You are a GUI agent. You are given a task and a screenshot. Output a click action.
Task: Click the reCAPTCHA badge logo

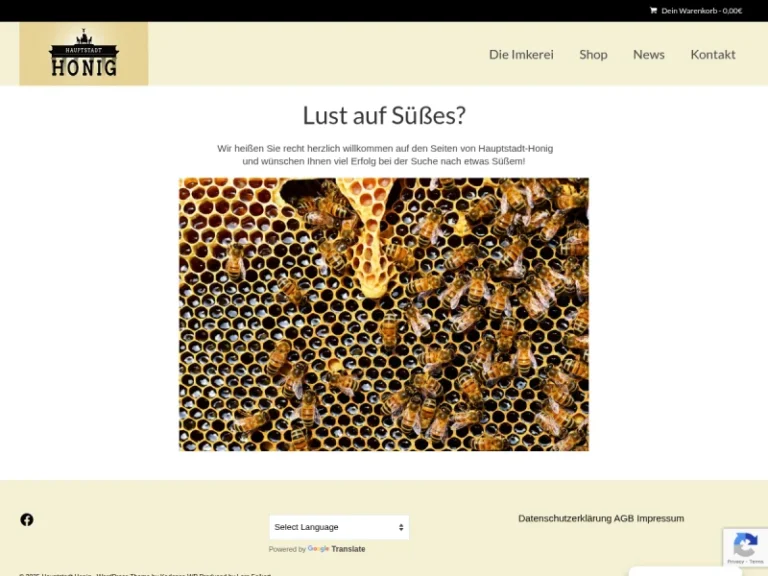(745, 545)
